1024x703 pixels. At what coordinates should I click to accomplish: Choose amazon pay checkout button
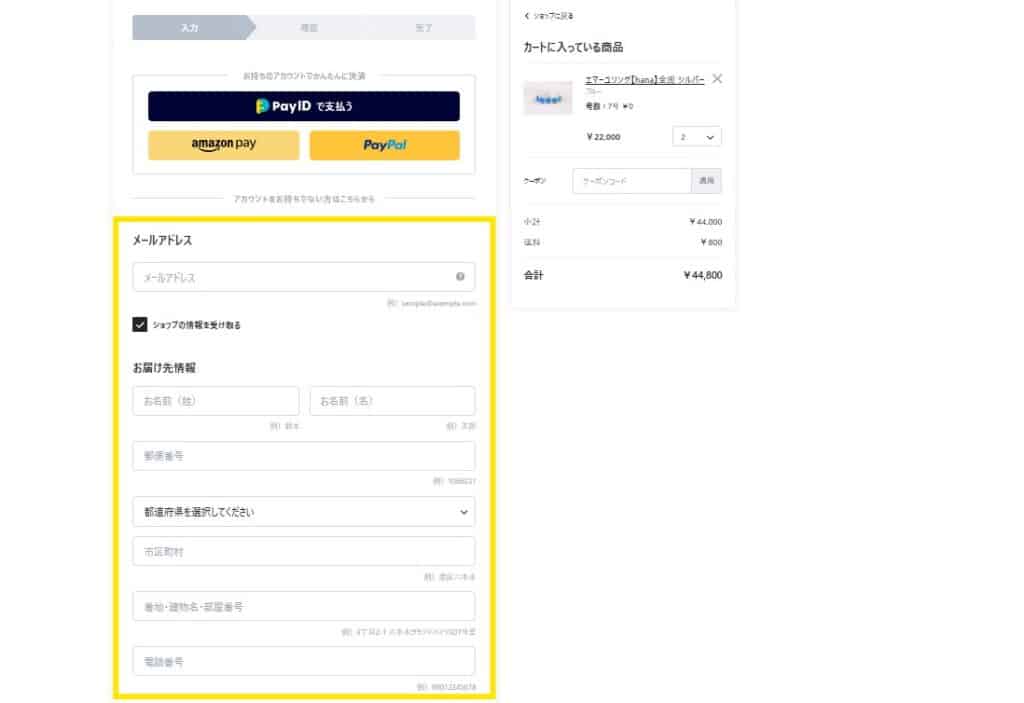(x=223, y=145)
